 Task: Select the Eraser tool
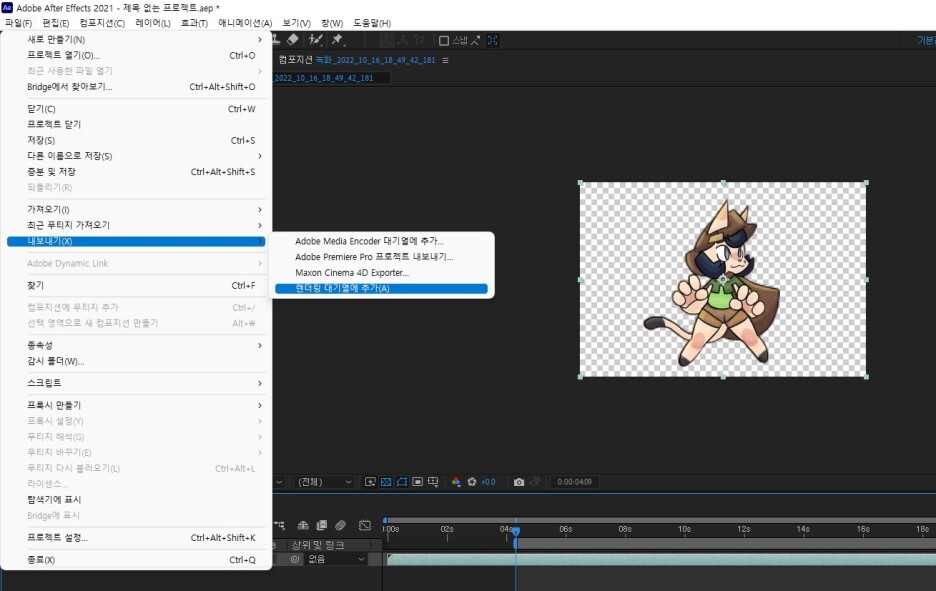pos(292,39)
